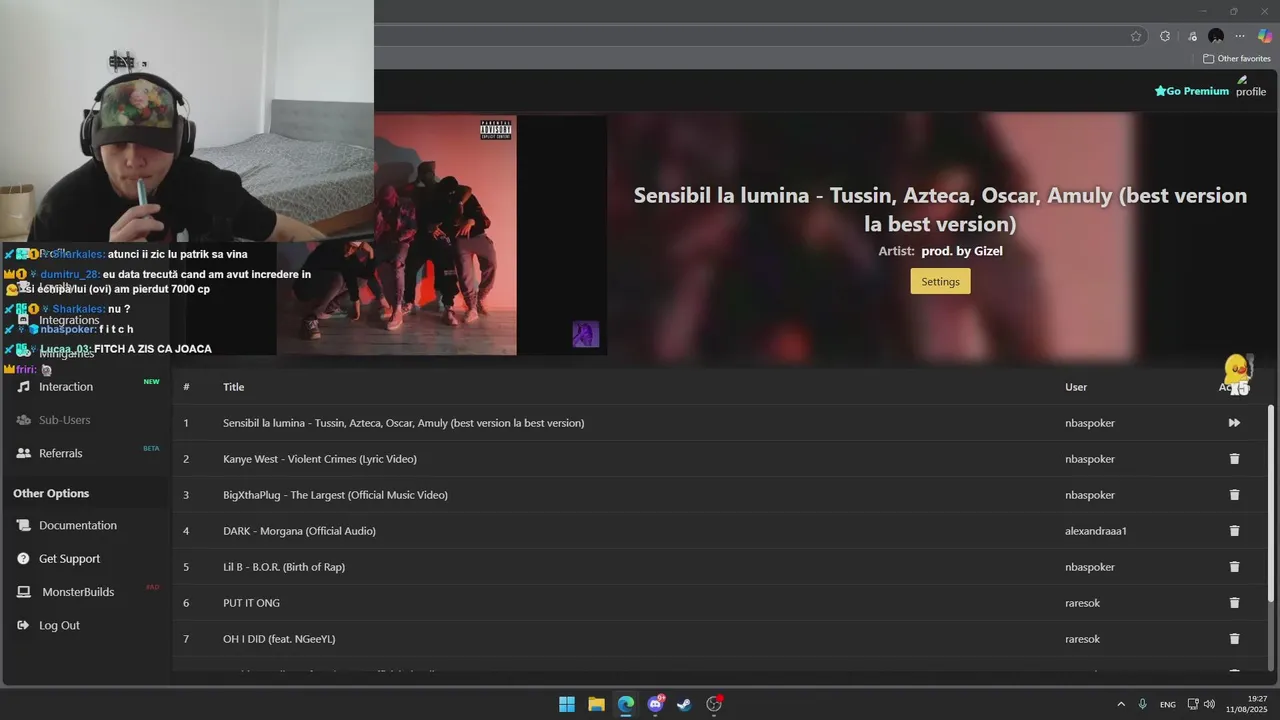Open Documentation in the sidebar
Image resolution: width=1280 pixels, height=720 pixels.
78,525
